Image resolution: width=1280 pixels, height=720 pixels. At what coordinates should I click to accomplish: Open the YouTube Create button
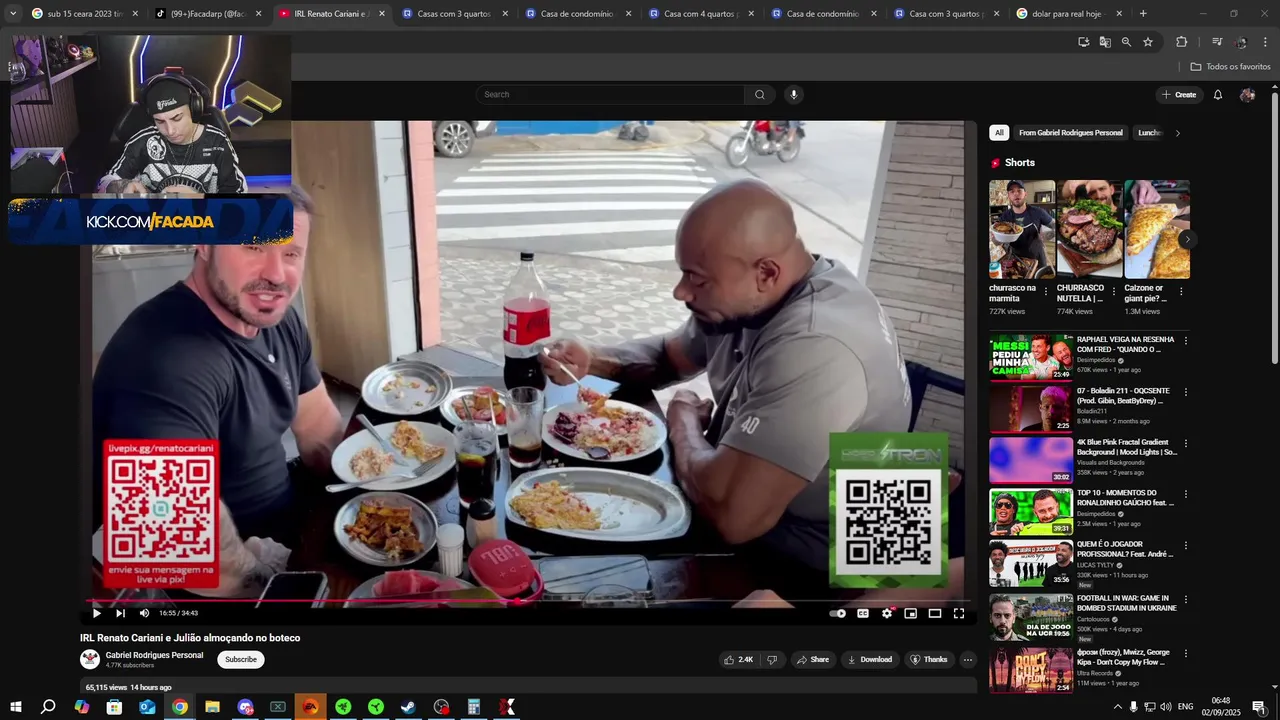(1178, 95)
